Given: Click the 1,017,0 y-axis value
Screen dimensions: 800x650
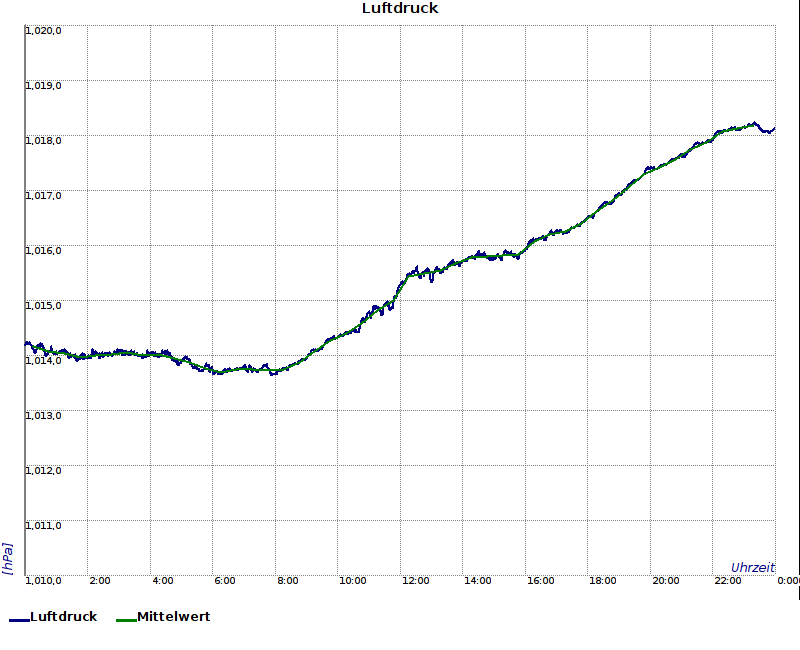Looking at the screenshot, I should click(x=43, y=195).
